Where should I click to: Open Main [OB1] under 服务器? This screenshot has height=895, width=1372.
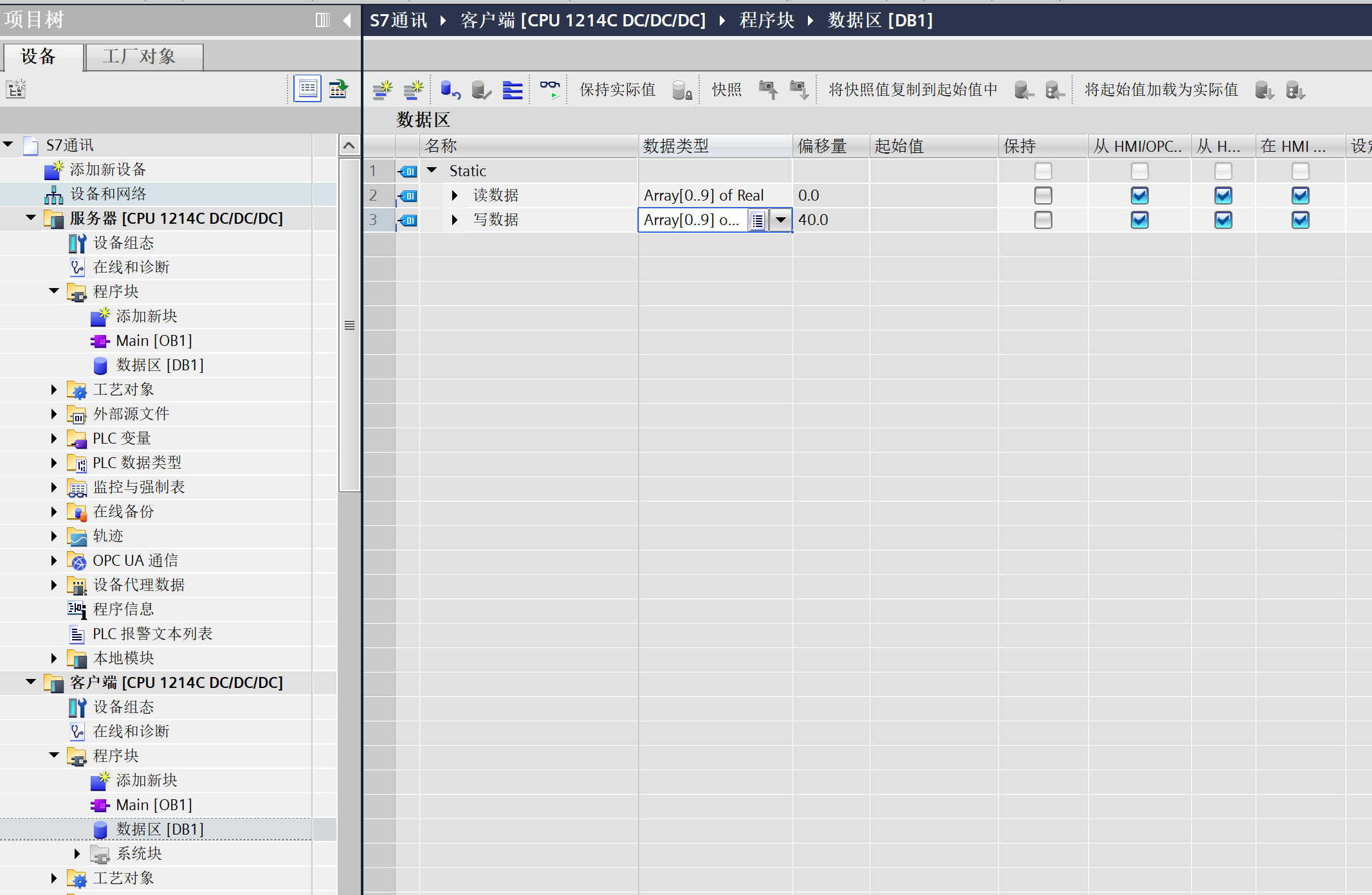tap(154, 341)
